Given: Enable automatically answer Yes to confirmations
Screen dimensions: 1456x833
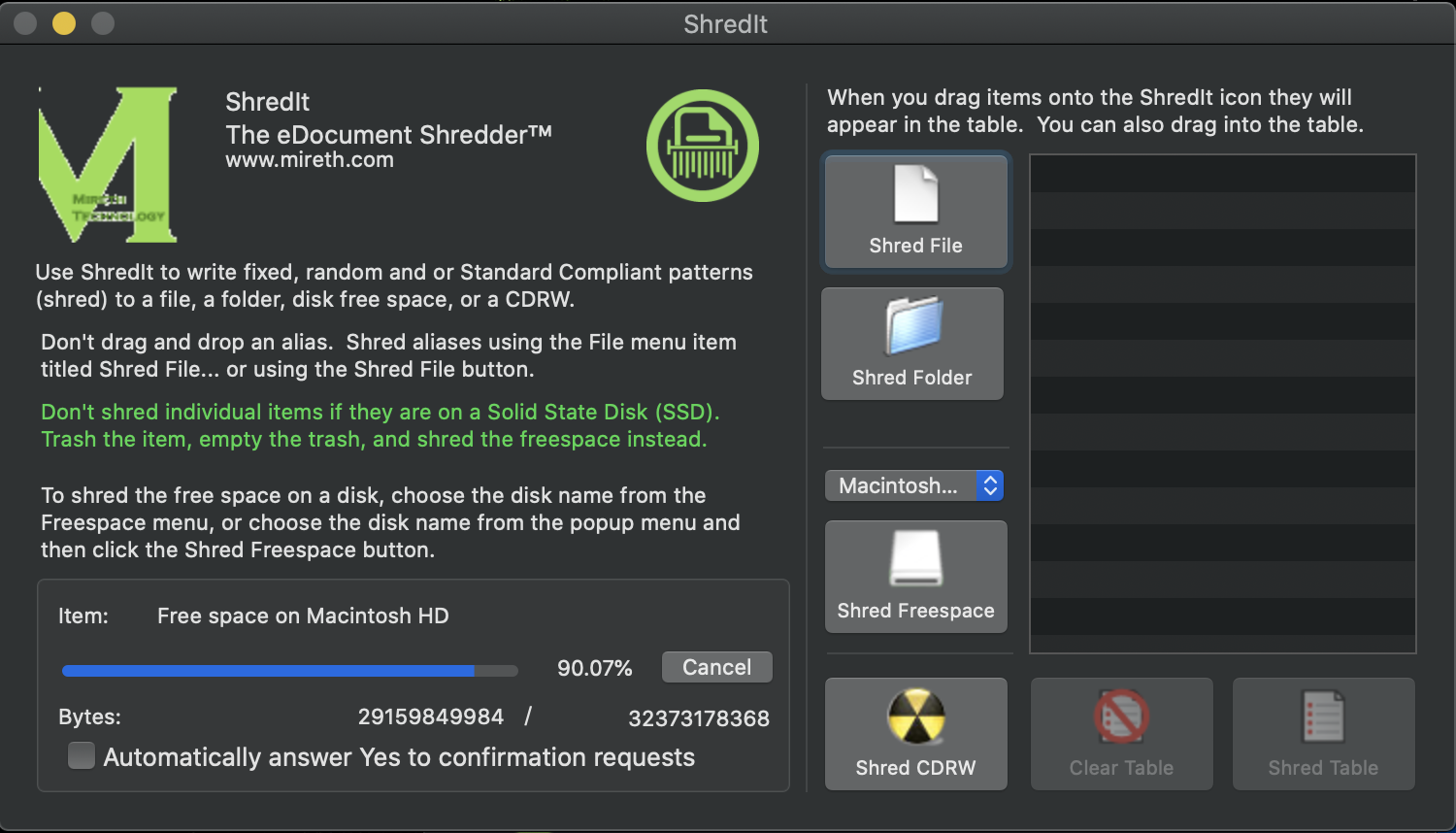Looking at the screenshot, I should pyautogui.click(x=82, y=755).
